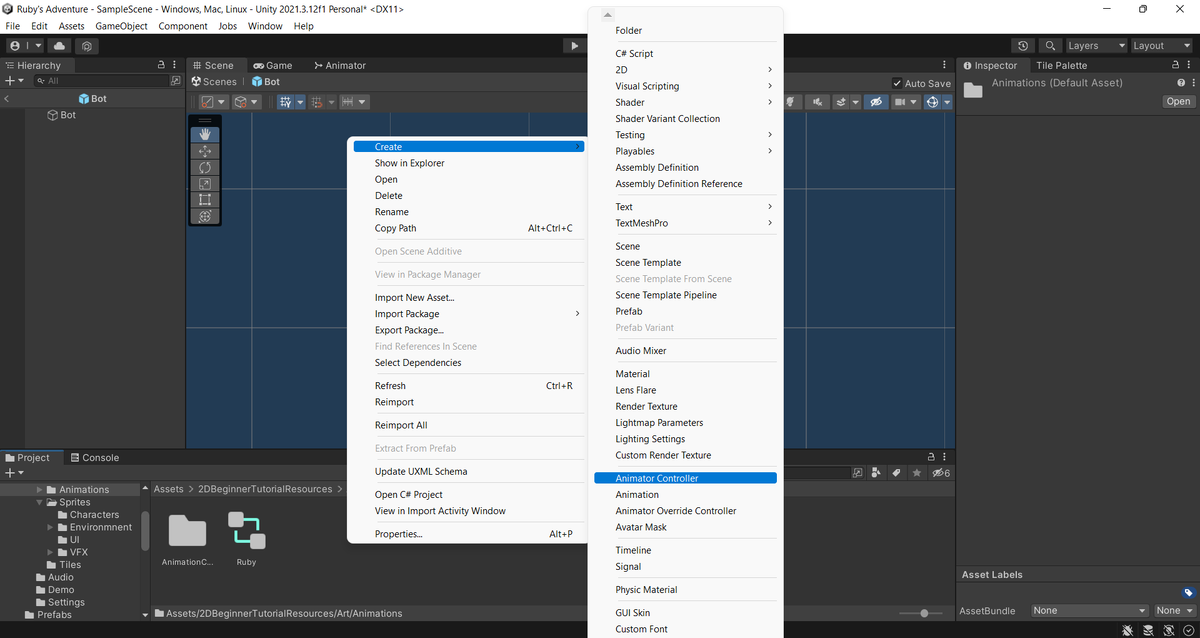Viewport: 1200px width, 638px height.
Task: Click the hidden packages count icon
Action: [940, 472]
